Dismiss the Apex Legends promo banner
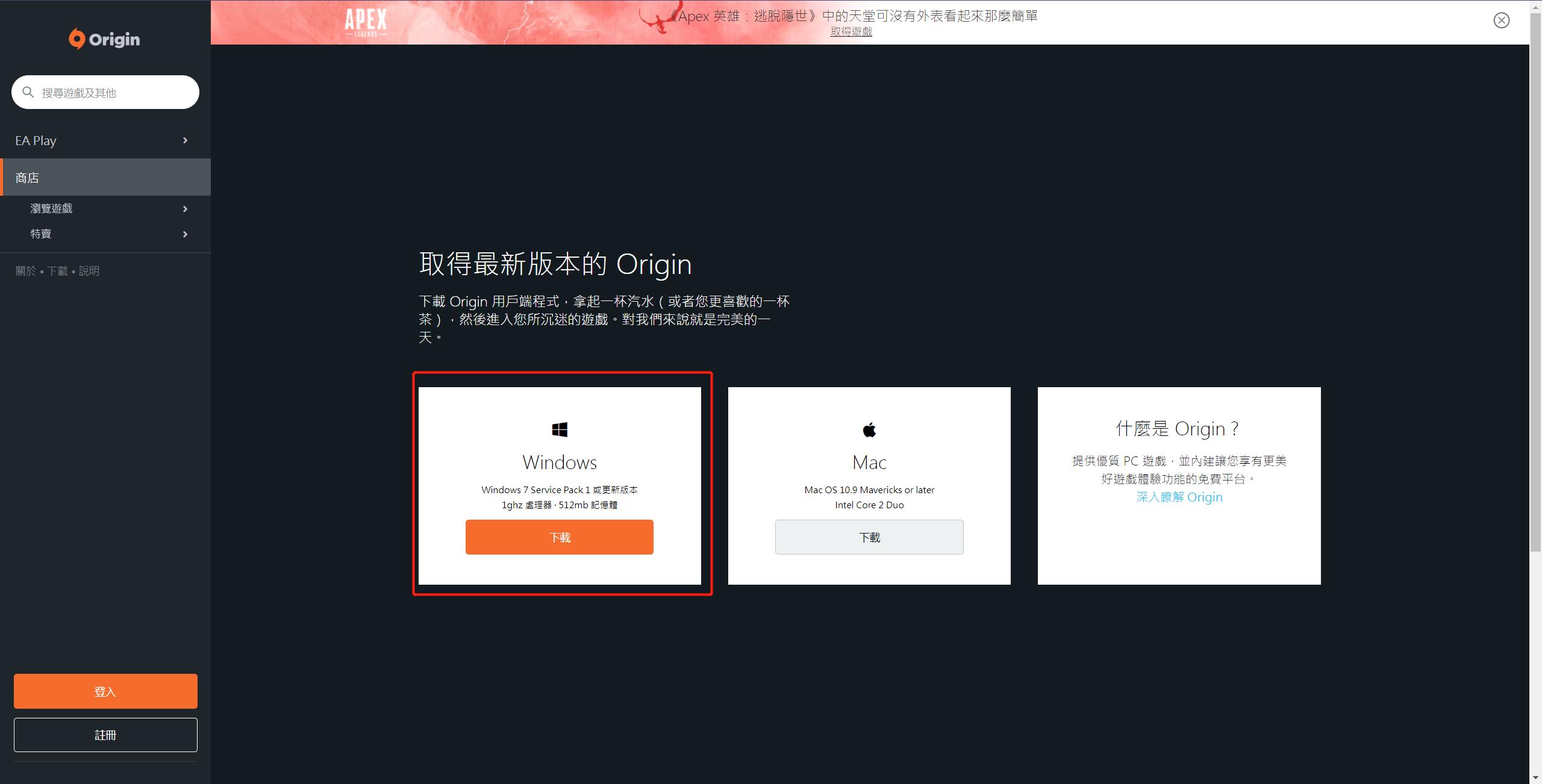The image size is (1542, 784). (x=1501, y=20)
